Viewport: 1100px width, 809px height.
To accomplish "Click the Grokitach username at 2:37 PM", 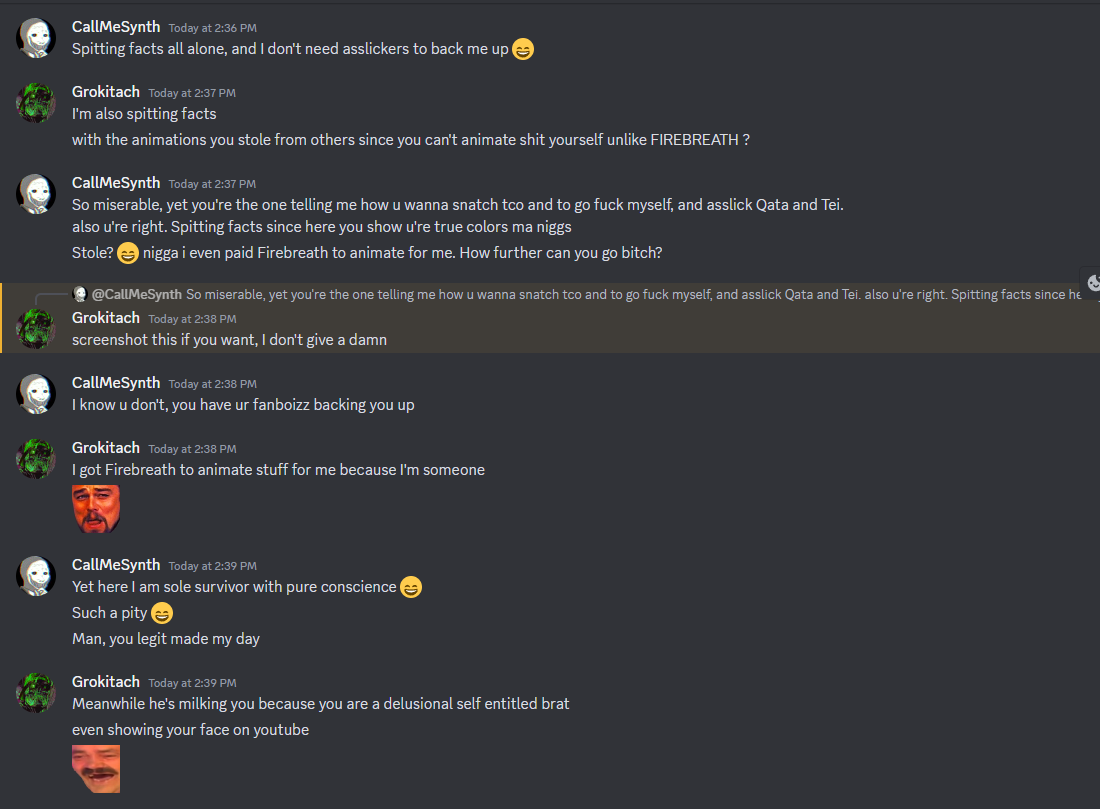I will point(106,92).
